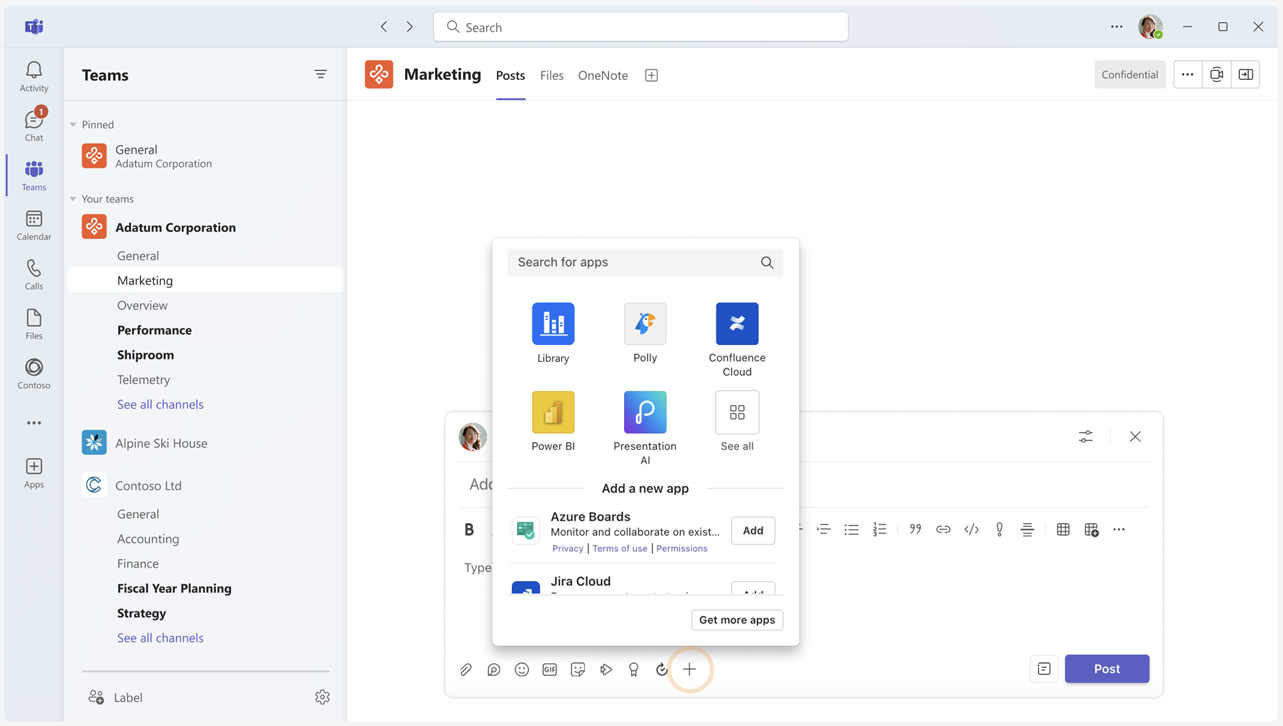The height and width of the screenshot is (726, 1283).
Task: Collapse the Pinned section
Action: [73, 125]
